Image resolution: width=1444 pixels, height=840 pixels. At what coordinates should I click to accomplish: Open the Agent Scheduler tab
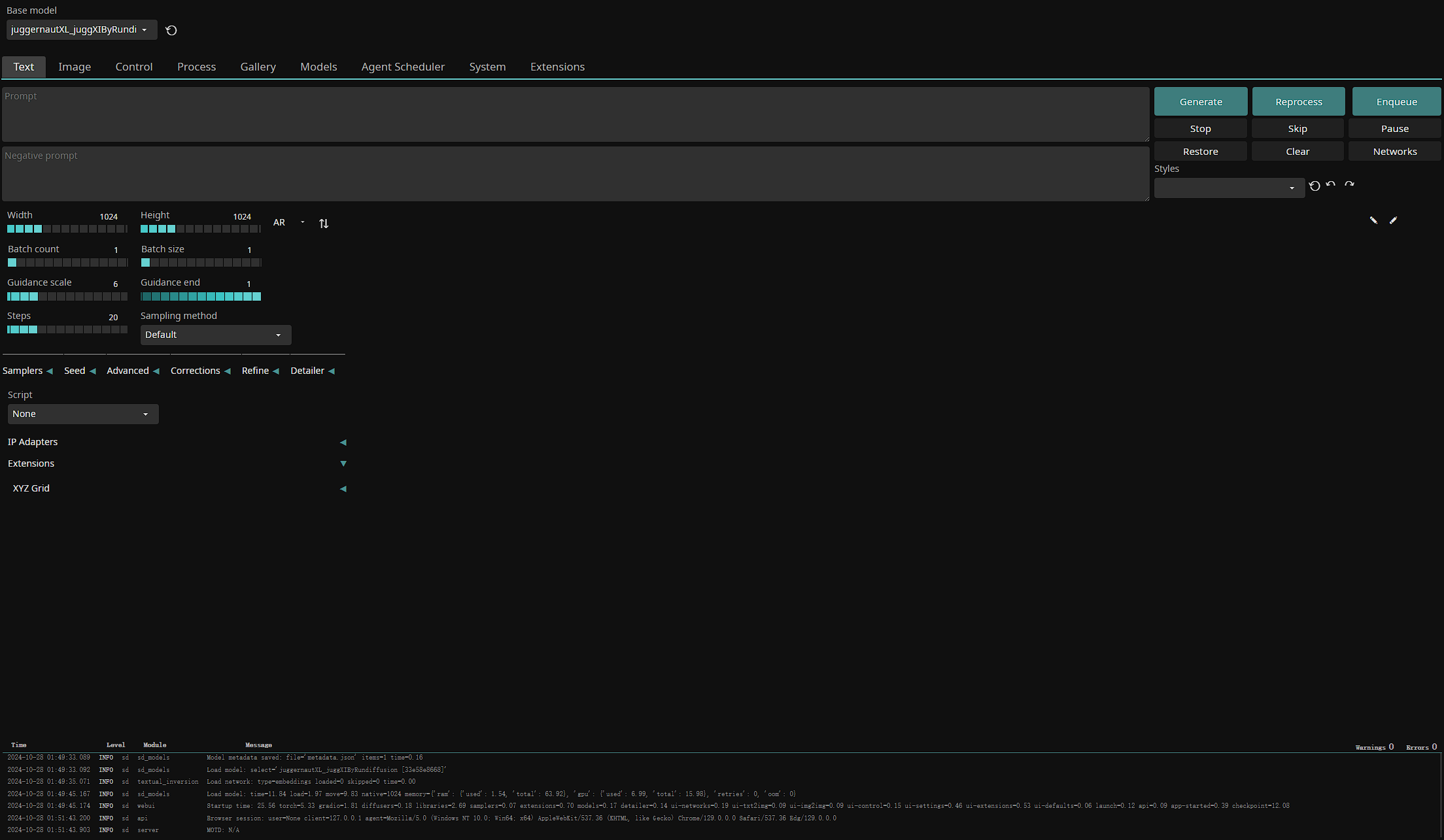[403, 67]
